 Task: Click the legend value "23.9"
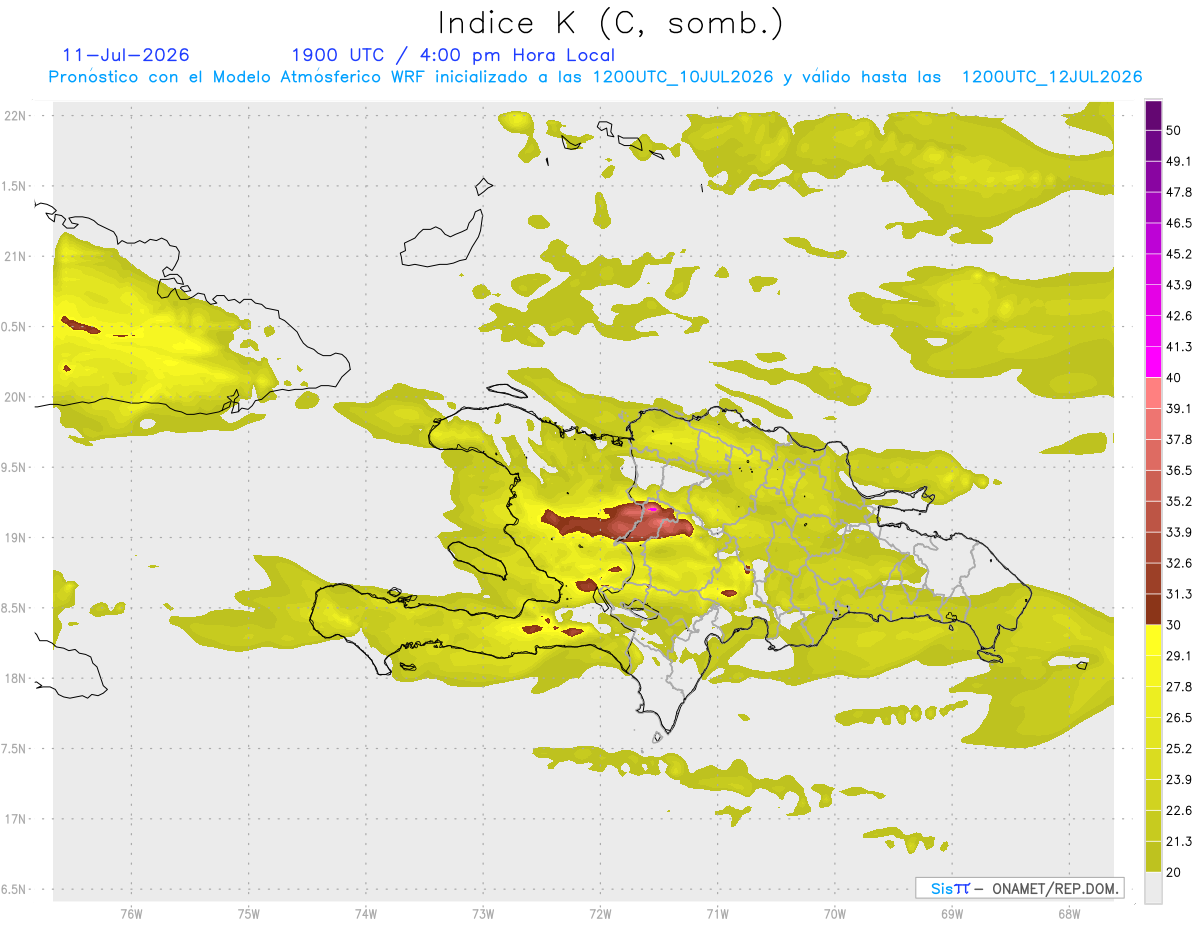(1180, 779)
